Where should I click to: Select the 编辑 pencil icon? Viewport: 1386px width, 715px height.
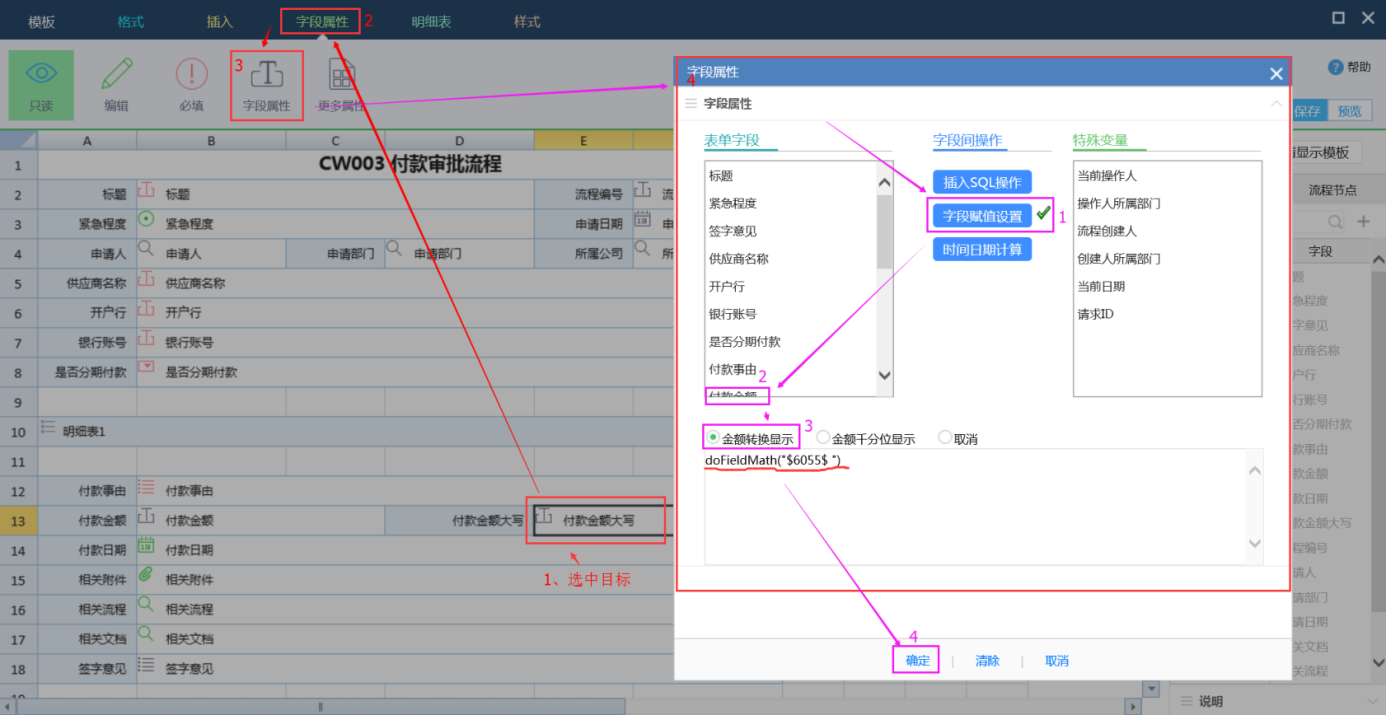(x=116, y=75)
